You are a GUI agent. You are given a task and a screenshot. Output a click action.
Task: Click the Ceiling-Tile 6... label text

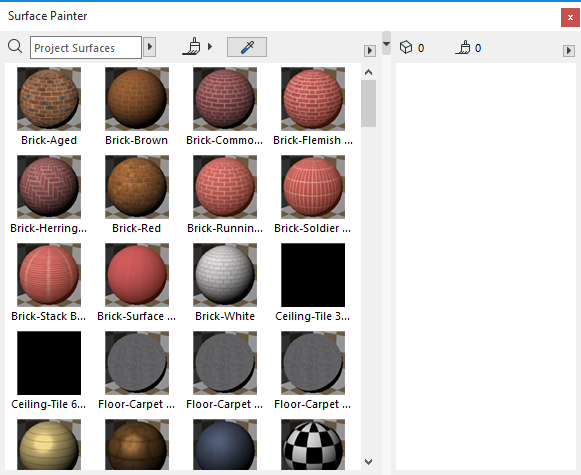49,404
